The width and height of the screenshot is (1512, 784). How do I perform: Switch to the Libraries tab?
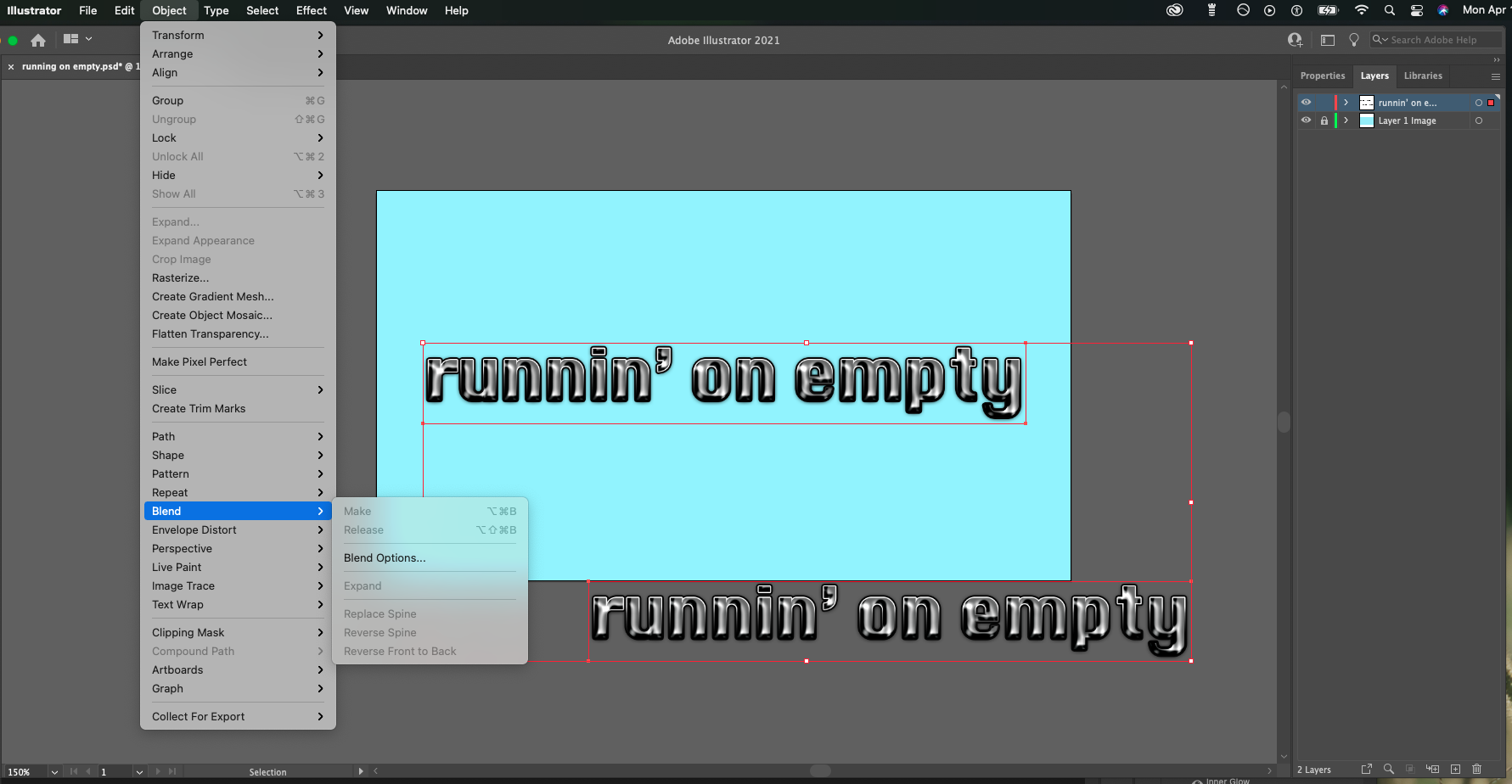pos(1423,76)
